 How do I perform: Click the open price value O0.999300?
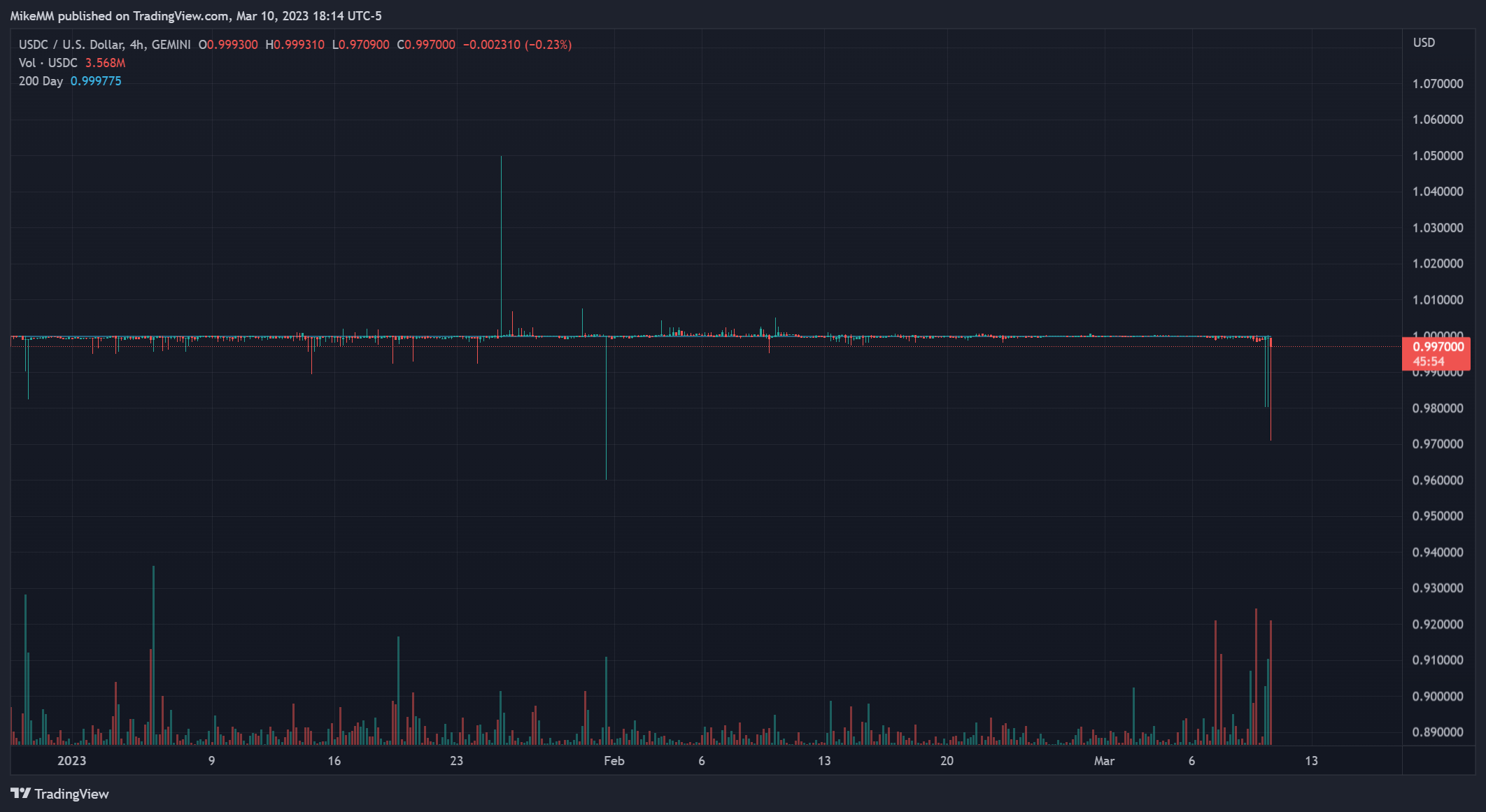coord(228,45)
